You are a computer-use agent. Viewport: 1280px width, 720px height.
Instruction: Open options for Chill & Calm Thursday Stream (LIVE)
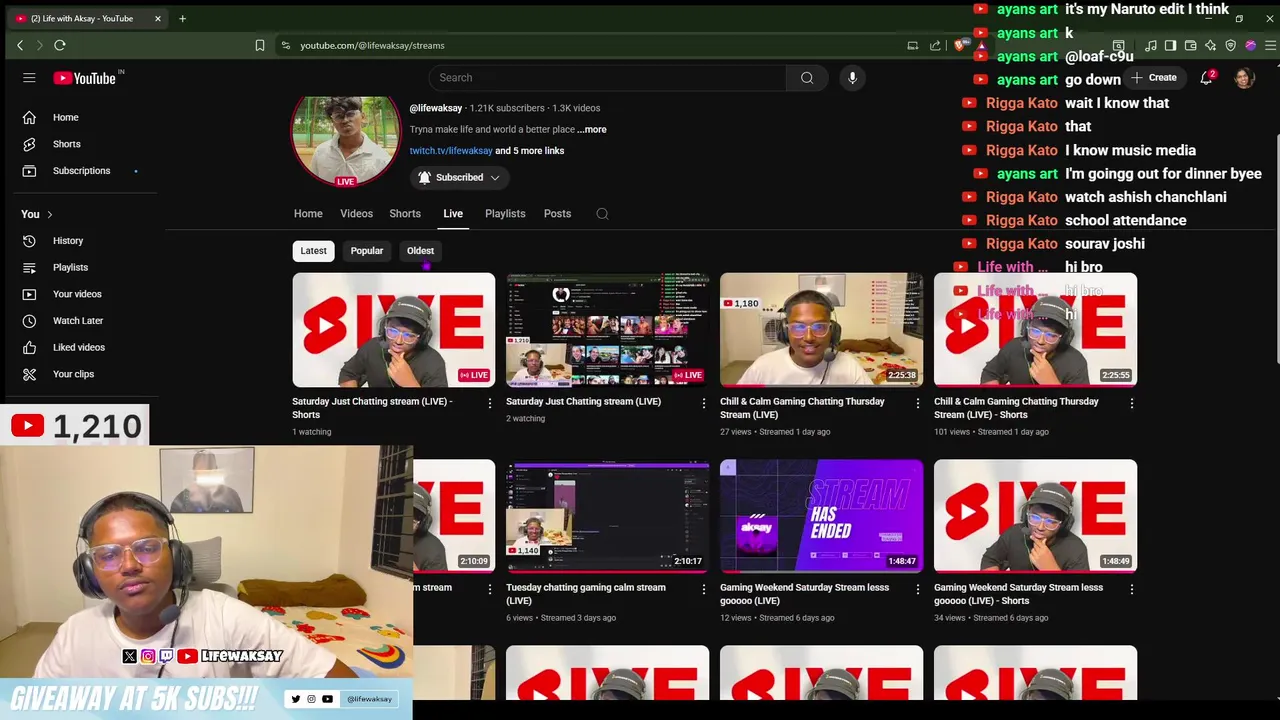coord(917,403)
